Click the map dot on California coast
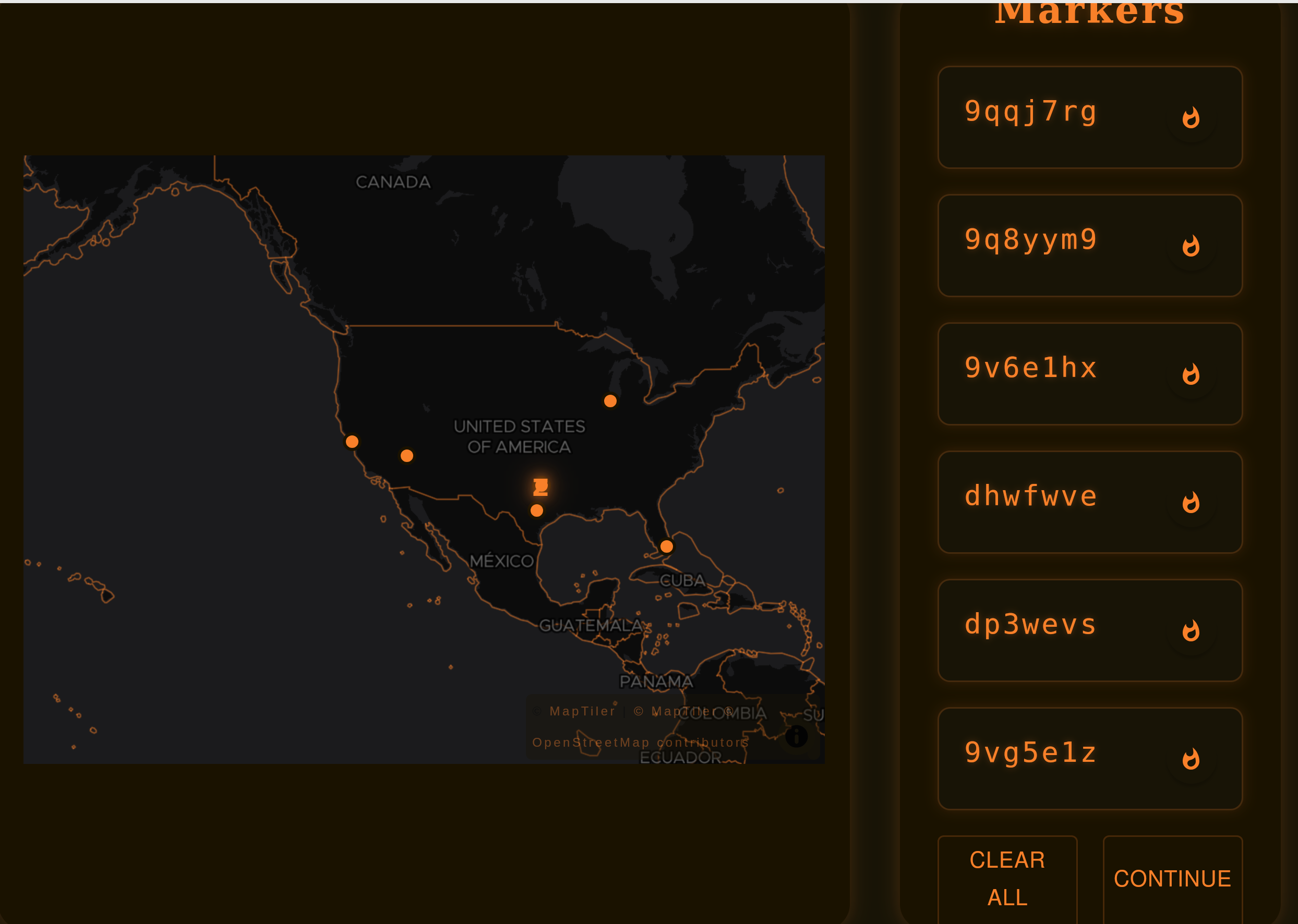Screen dimensions: 1298x924 coord(352,442)
